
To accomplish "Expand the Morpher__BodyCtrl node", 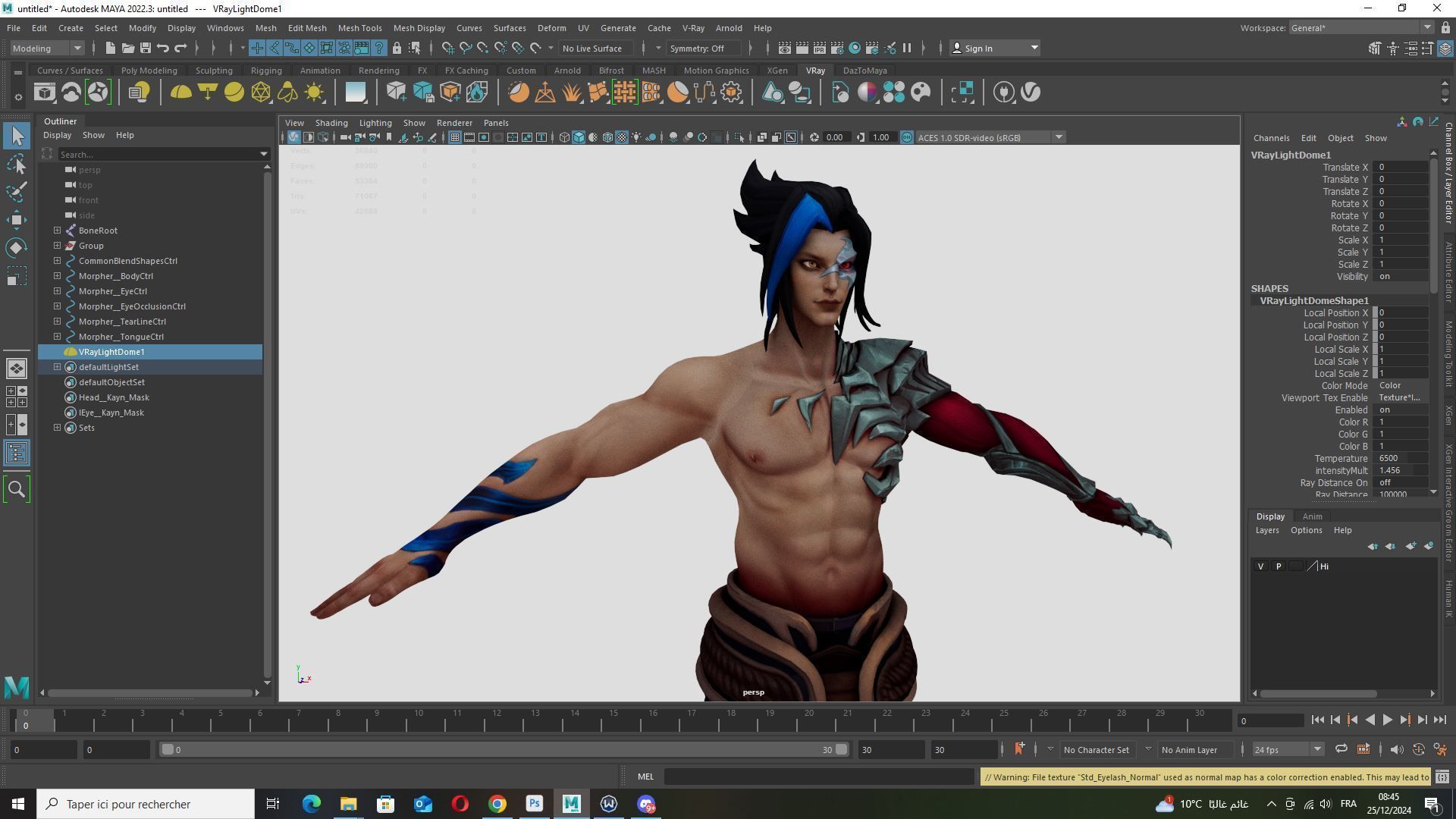I will [x=58, y=276].
